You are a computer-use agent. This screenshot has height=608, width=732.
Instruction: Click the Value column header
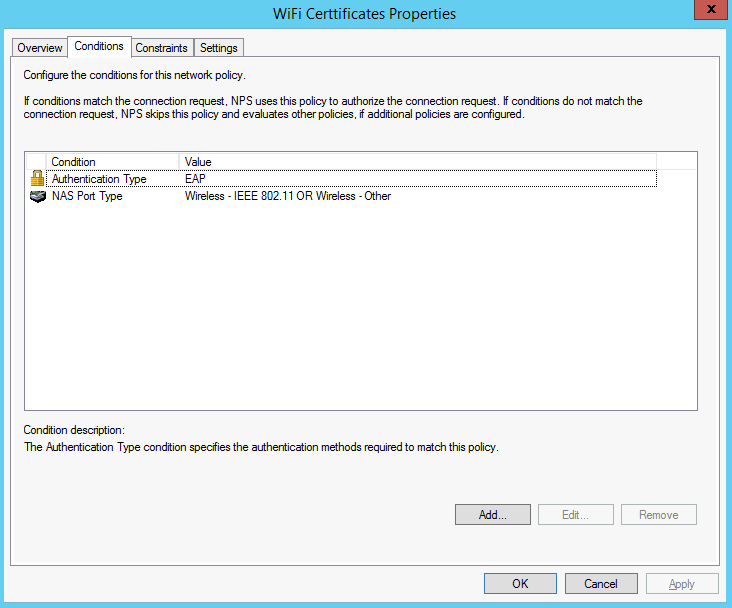(x=418, y=162)
